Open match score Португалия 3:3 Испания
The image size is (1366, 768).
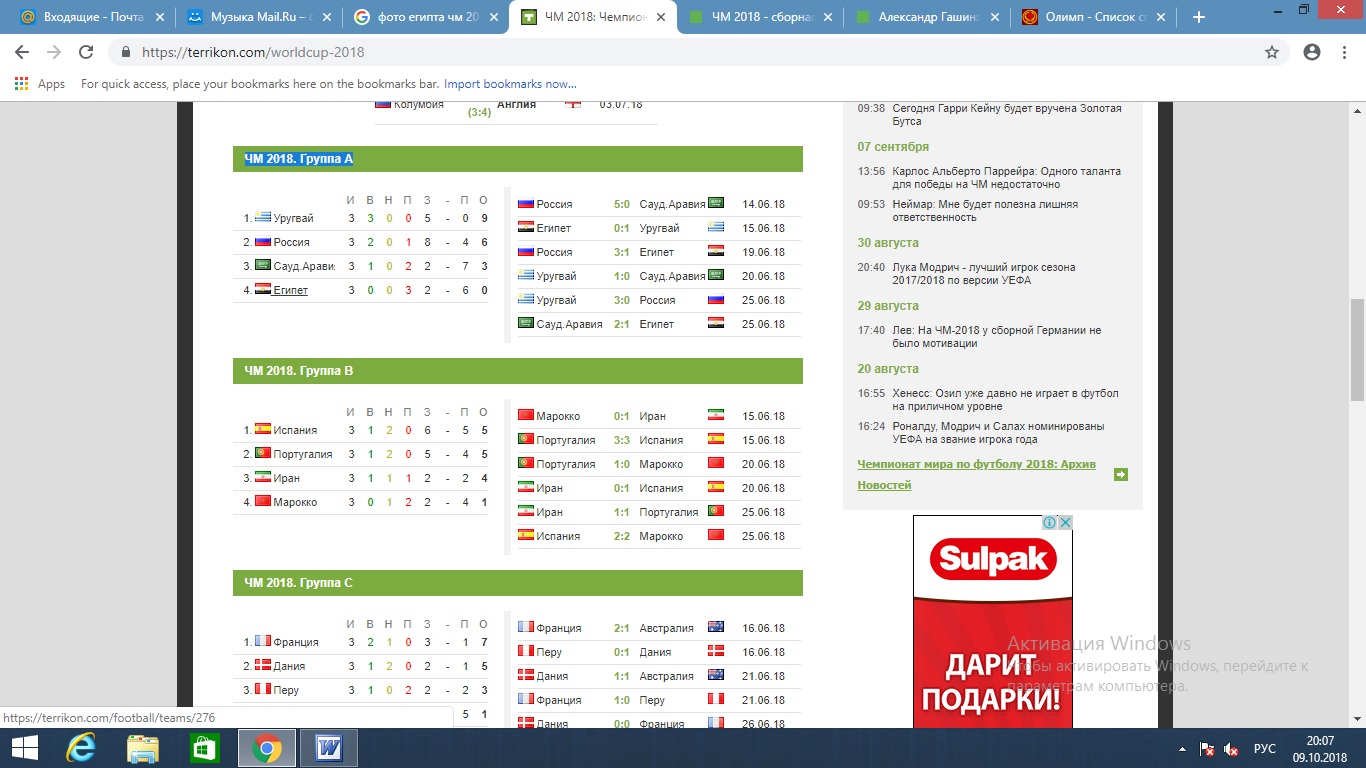click(622, 440)
